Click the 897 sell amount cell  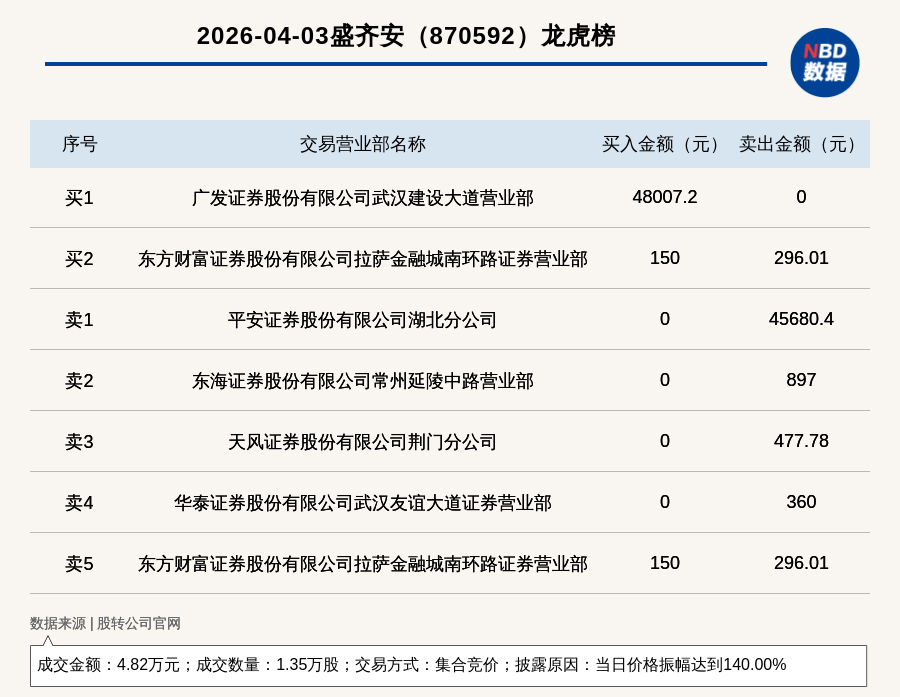point(801,380)
